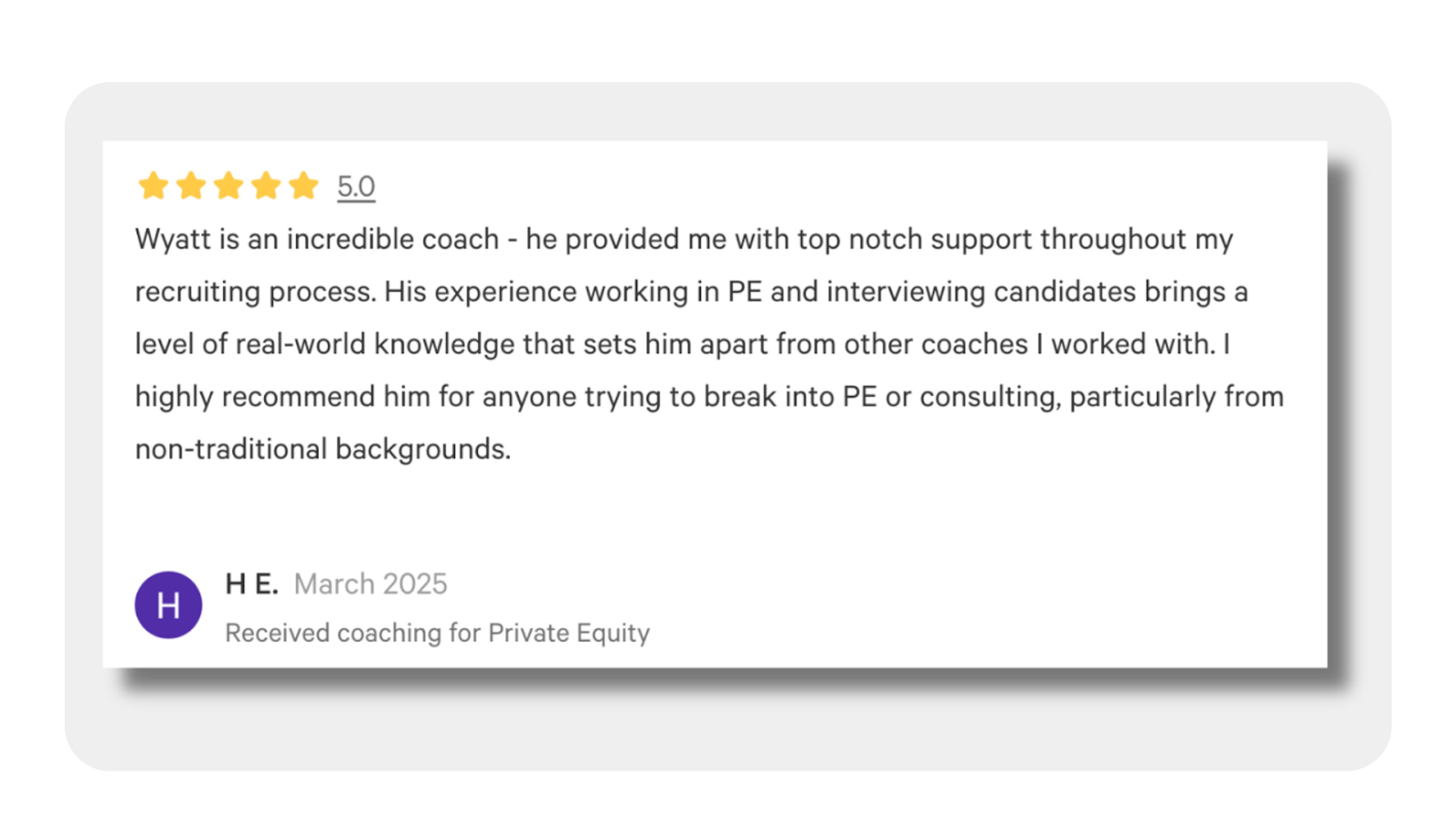The height and width of the screenshot is (819, 1456).
Task: Click the purple H avatar circle
Action: click(x=168, y=605)
